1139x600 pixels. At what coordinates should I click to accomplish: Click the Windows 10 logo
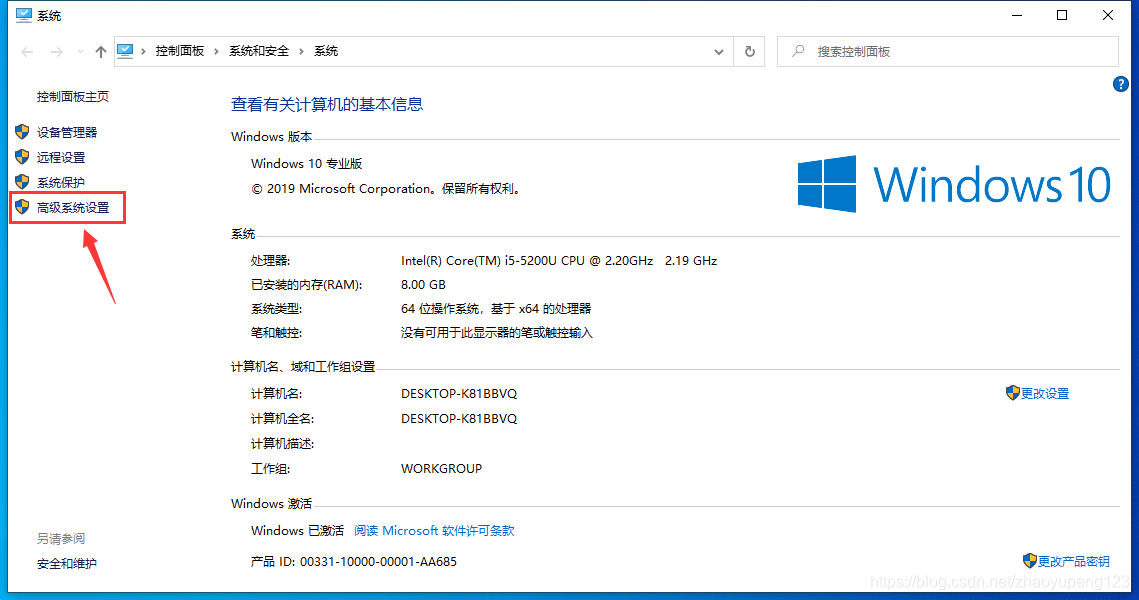[x=954, y=184]
